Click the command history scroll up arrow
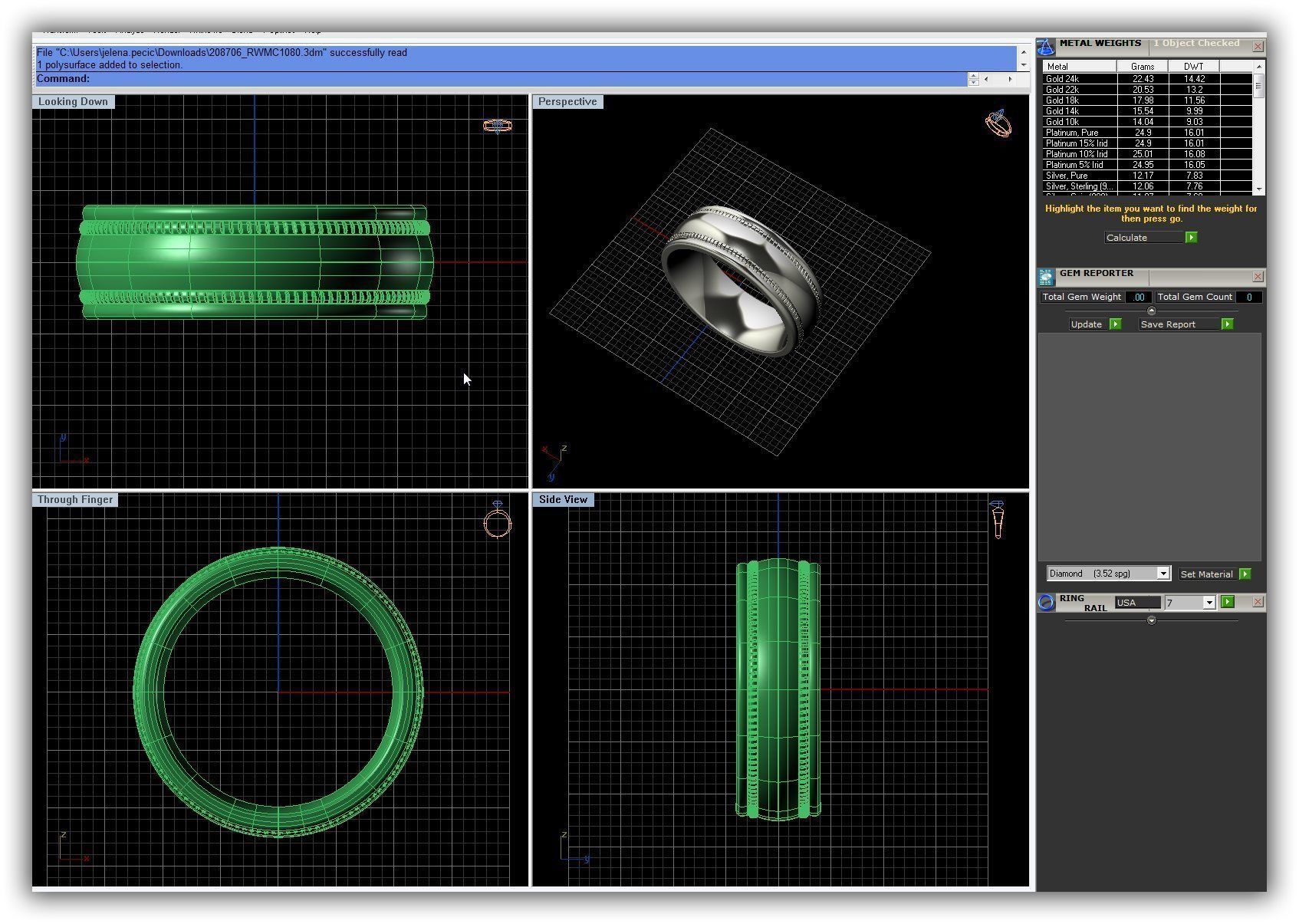This screenshot has width=1299, height=924. (x=1023, y=52)
